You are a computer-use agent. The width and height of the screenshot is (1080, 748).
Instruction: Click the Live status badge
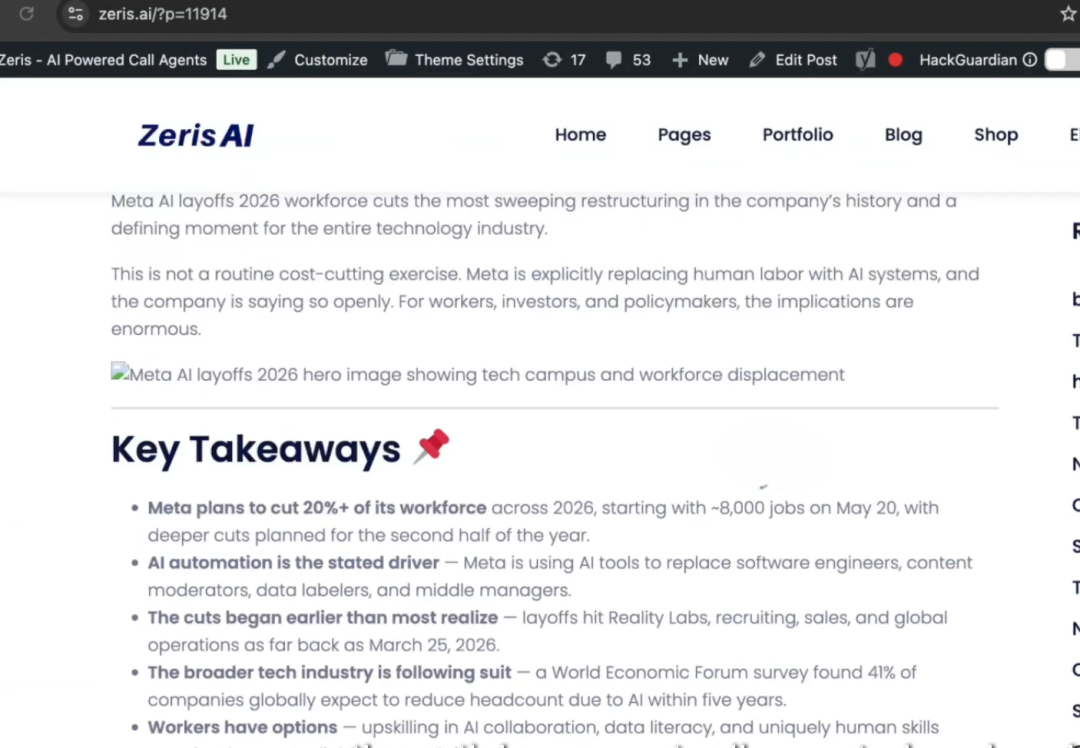point(236,60)
